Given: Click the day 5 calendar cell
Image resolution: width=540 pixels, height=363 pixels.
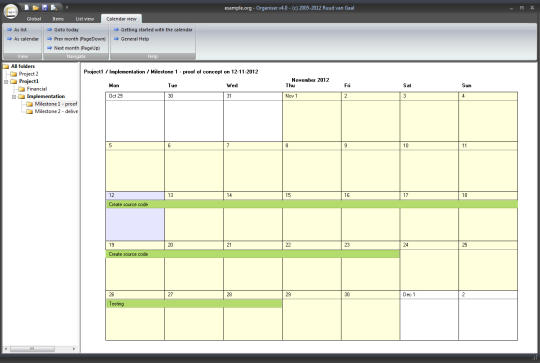Looking at the screenshot, I should 135,166.
